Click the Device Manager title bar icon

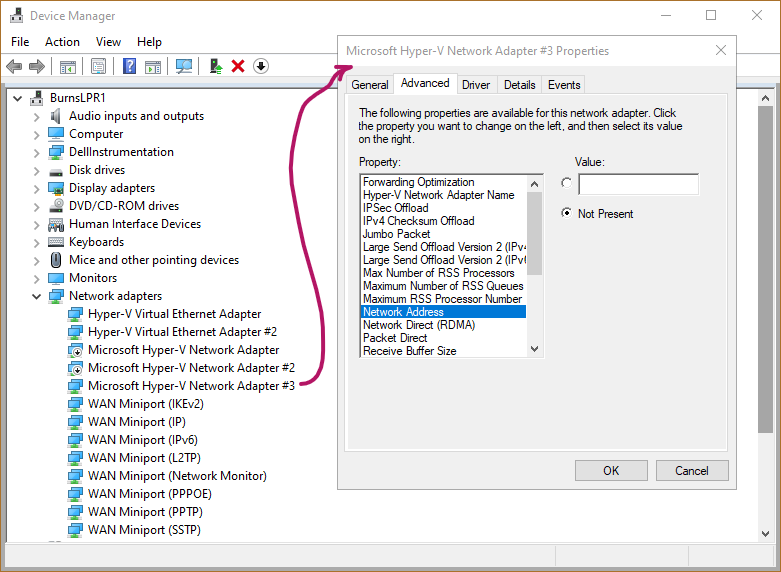pyautogui.click(x=16, y=15)
